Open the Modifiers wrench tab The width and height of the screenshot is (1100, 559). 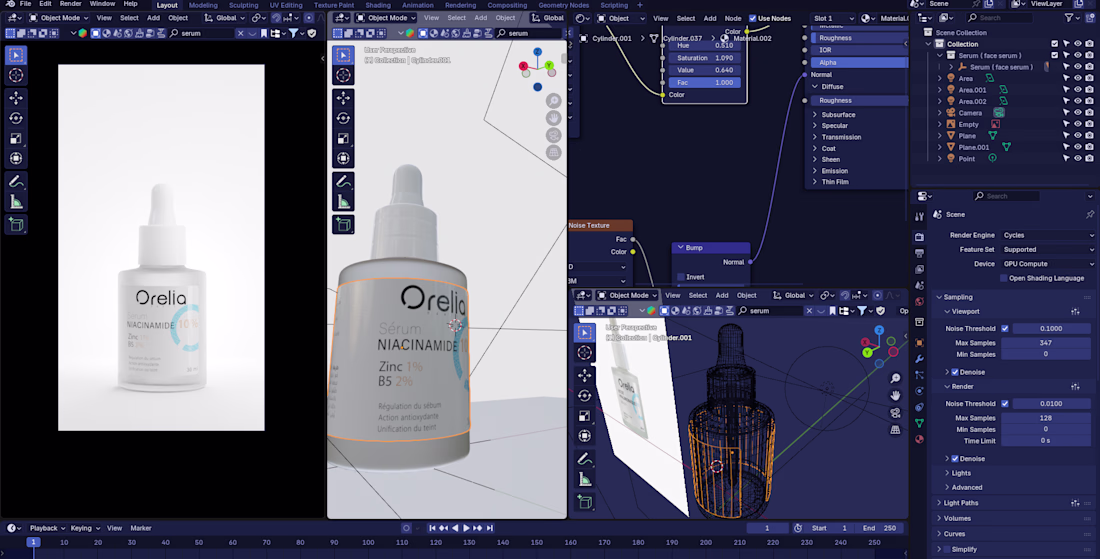point(920,359)
